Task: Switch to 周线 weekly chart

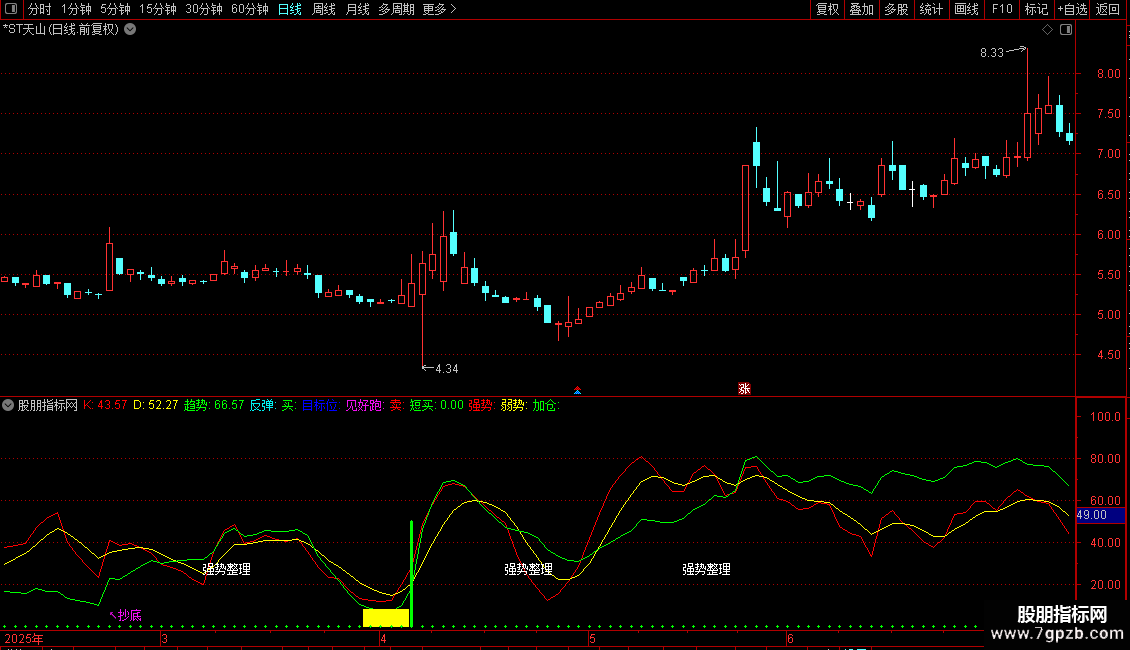Action: (324, 9)
